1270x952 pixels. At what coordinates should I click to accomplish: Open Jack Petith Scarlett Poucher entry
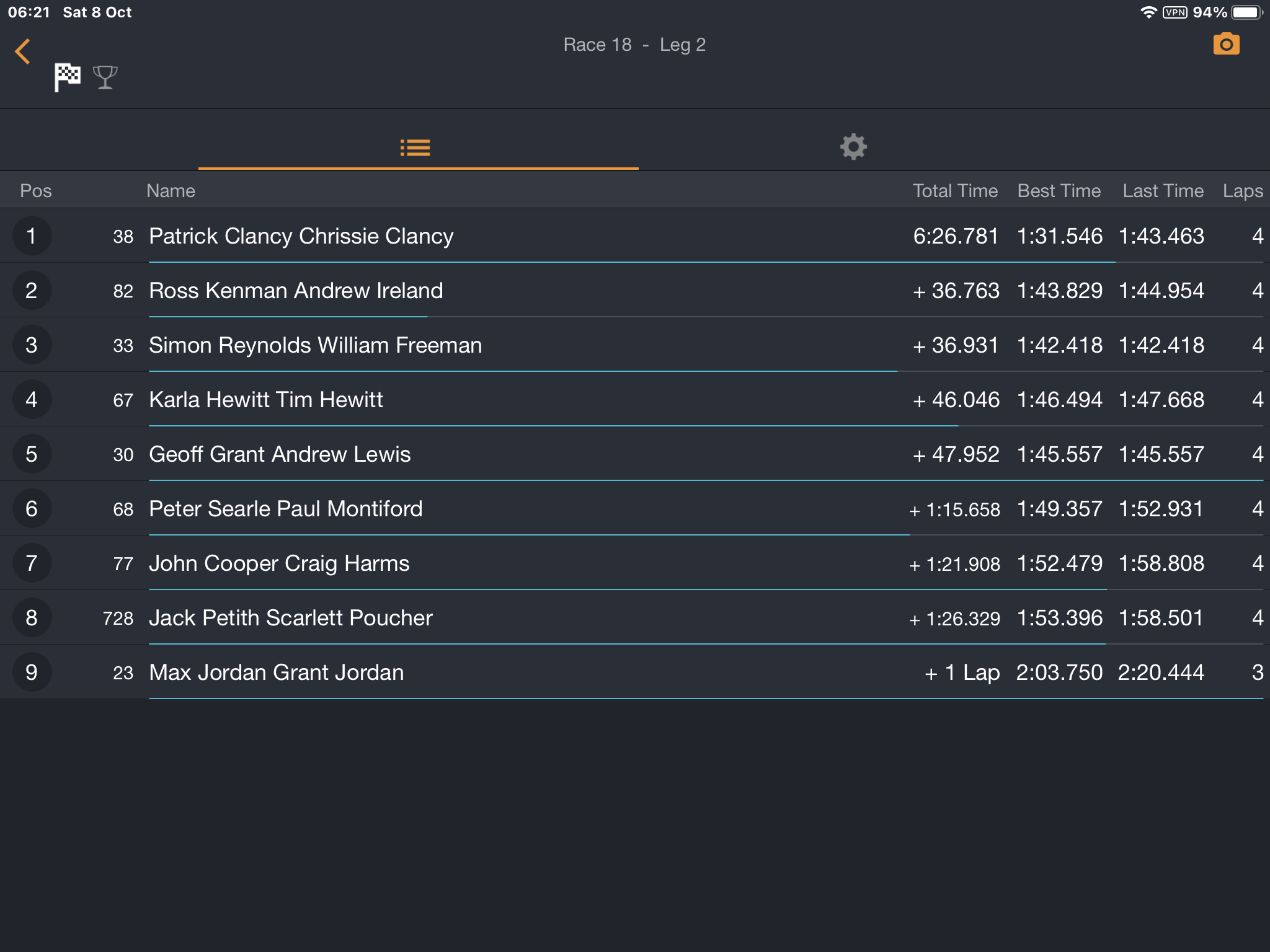pos(635,617)
